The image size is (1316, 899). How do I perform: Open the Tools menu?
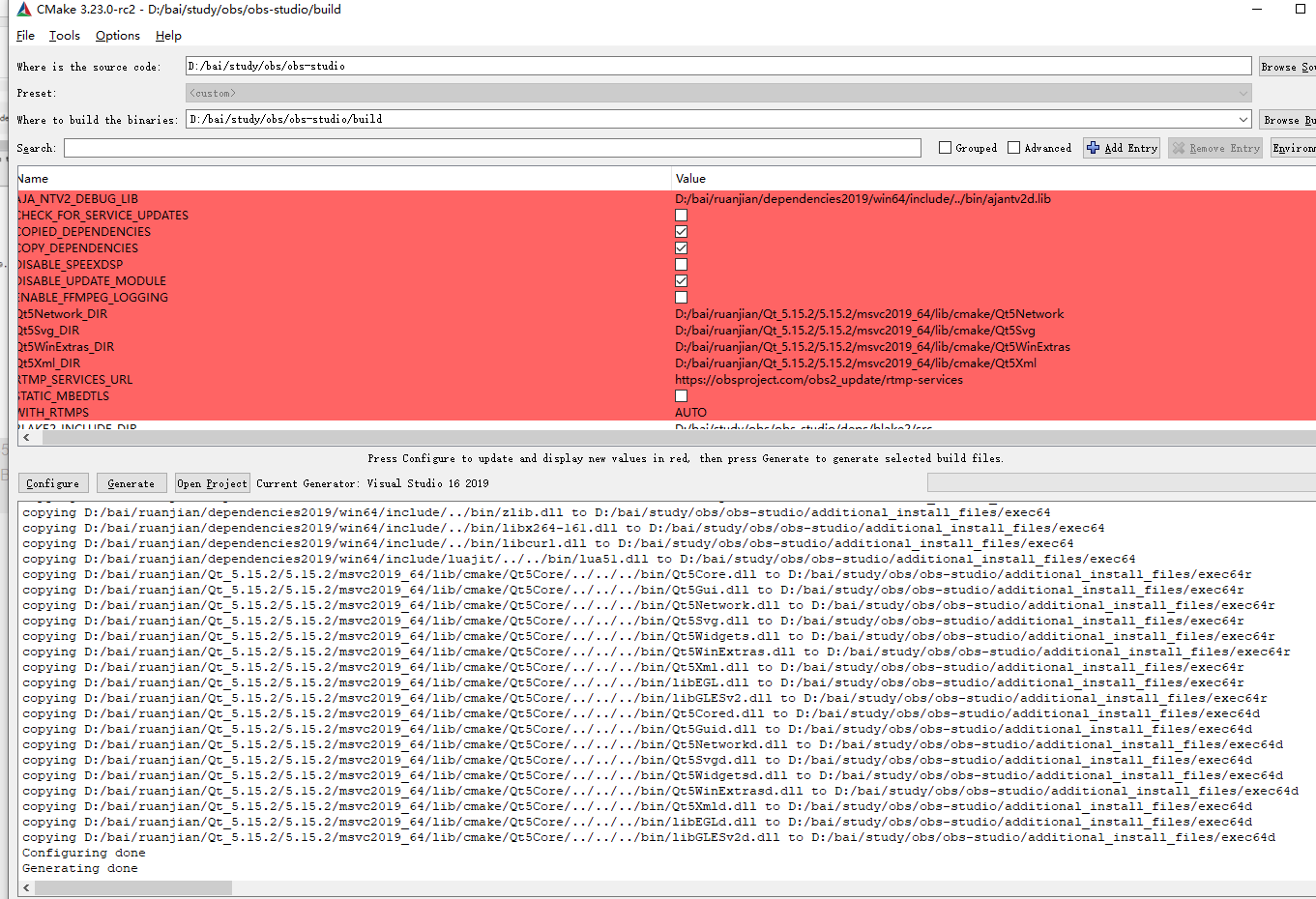65,36
